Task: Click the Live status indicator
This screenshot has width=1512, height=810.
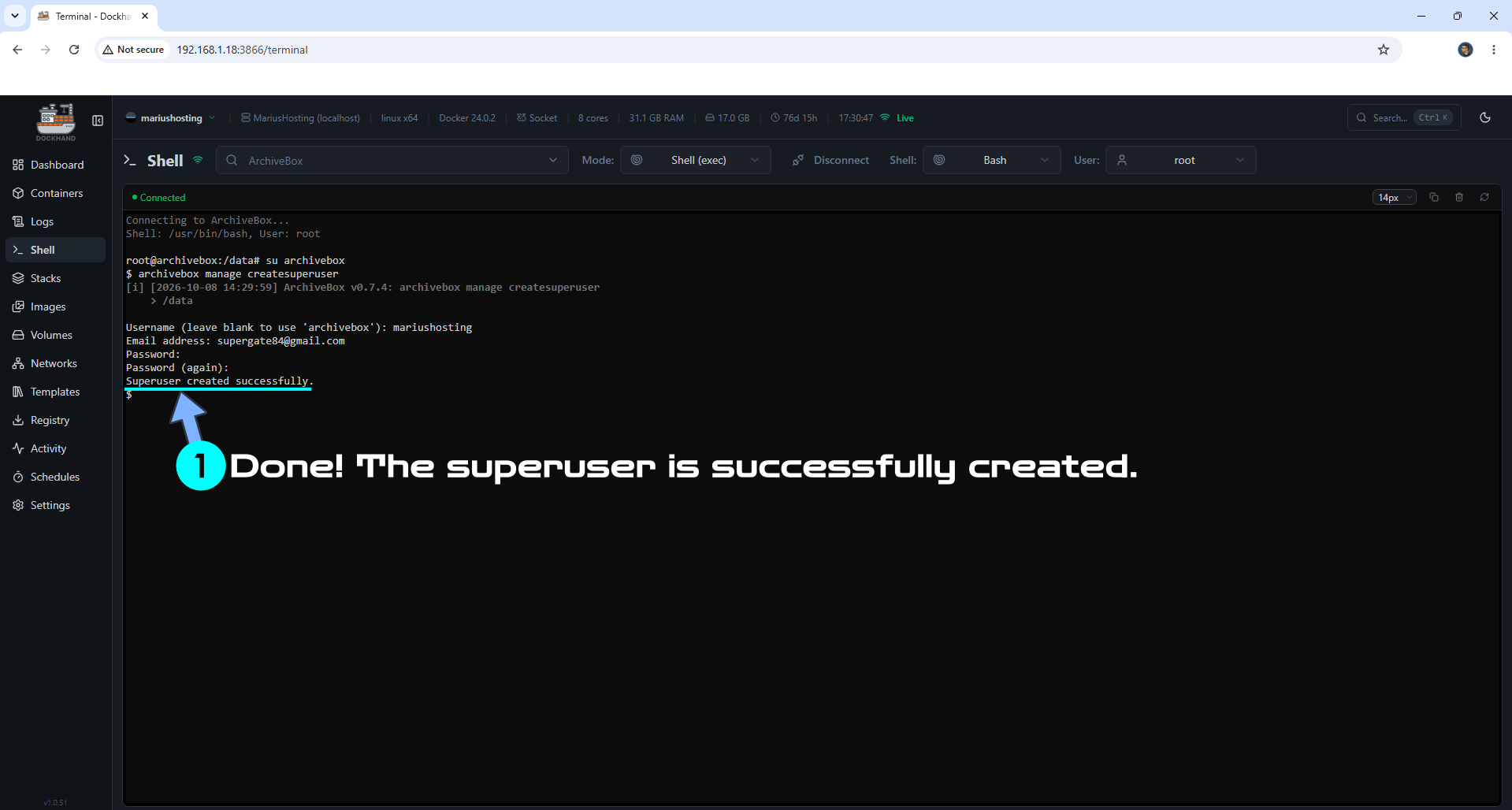Action: tap(897, 118)
